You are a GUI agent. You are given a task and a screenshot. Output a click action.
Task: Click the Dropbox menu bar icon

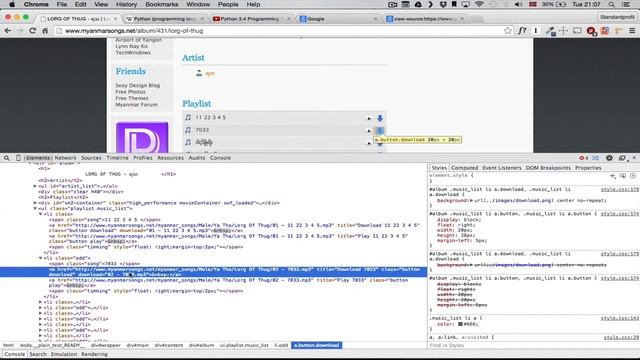pyautogui.click(x=443, y=4)
